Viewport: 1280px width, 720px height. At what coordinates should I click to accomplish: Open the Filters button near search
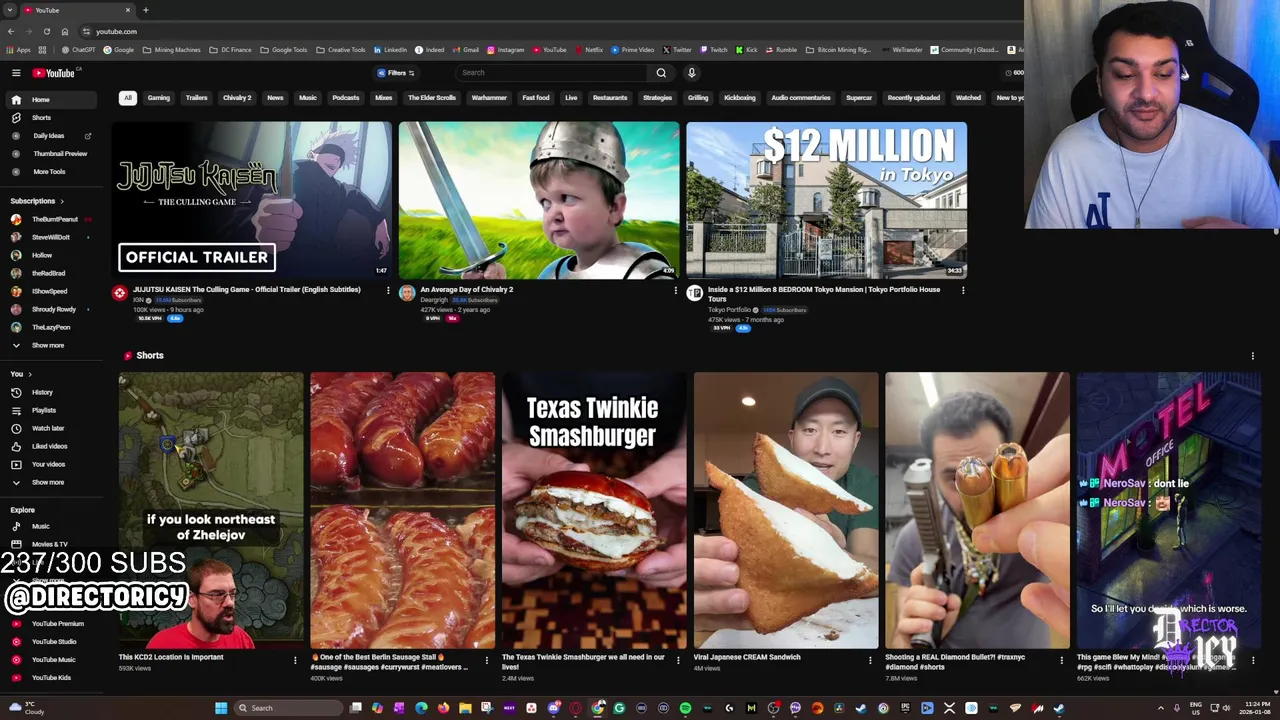(x=396, y=73)
